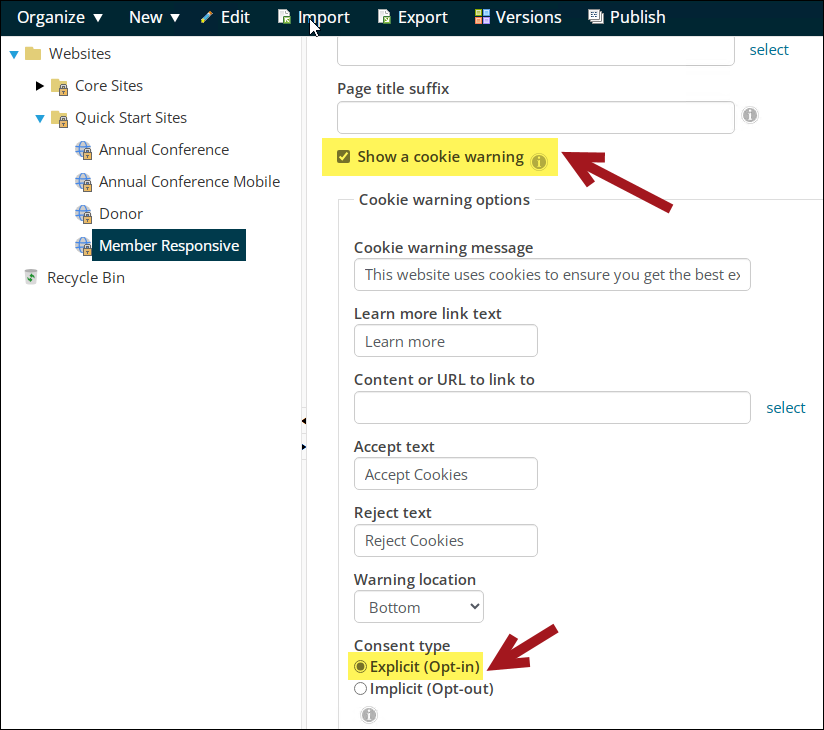This screenshot has height=730, width=824.
Task: Click the Annual Conference Mobile globe icon
Action: coord(84,182)
